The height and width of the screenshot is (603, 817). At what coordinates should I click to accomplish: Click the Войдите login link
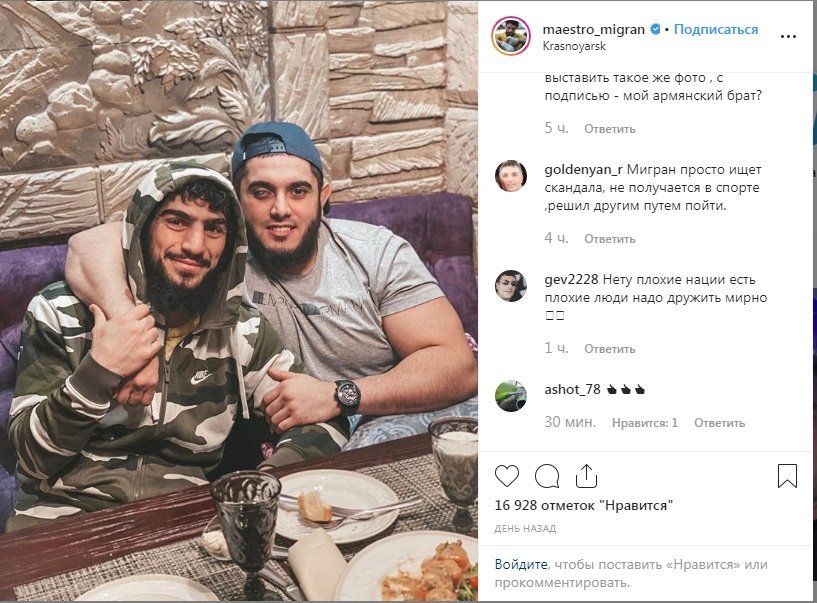[521, 564]
